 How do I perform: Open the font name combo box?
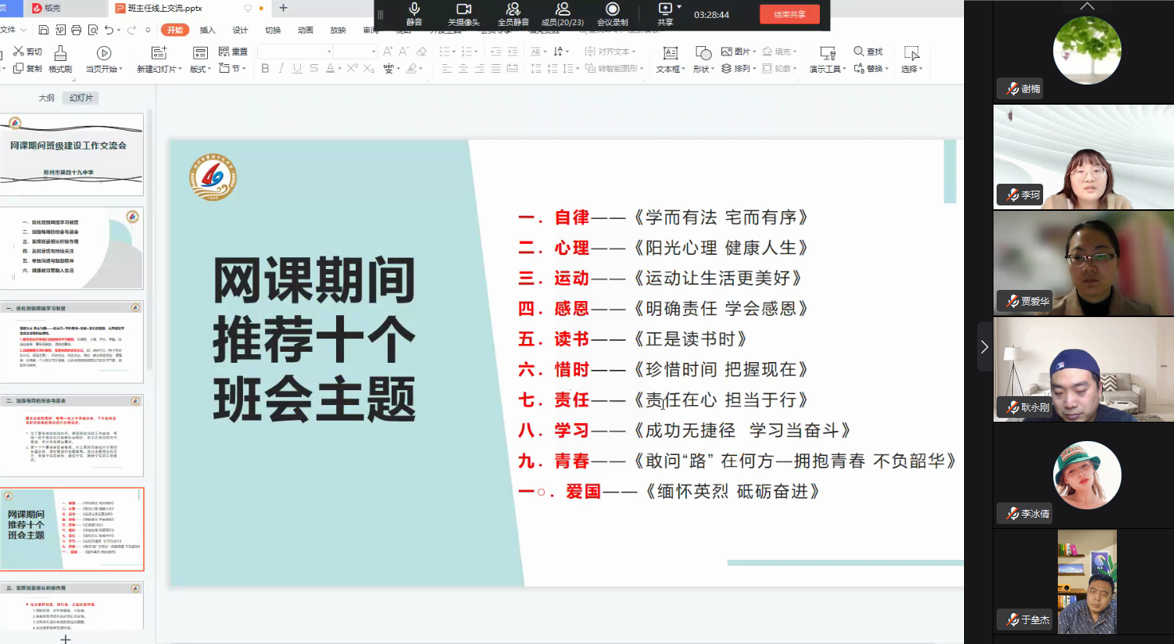click(295, 51)
